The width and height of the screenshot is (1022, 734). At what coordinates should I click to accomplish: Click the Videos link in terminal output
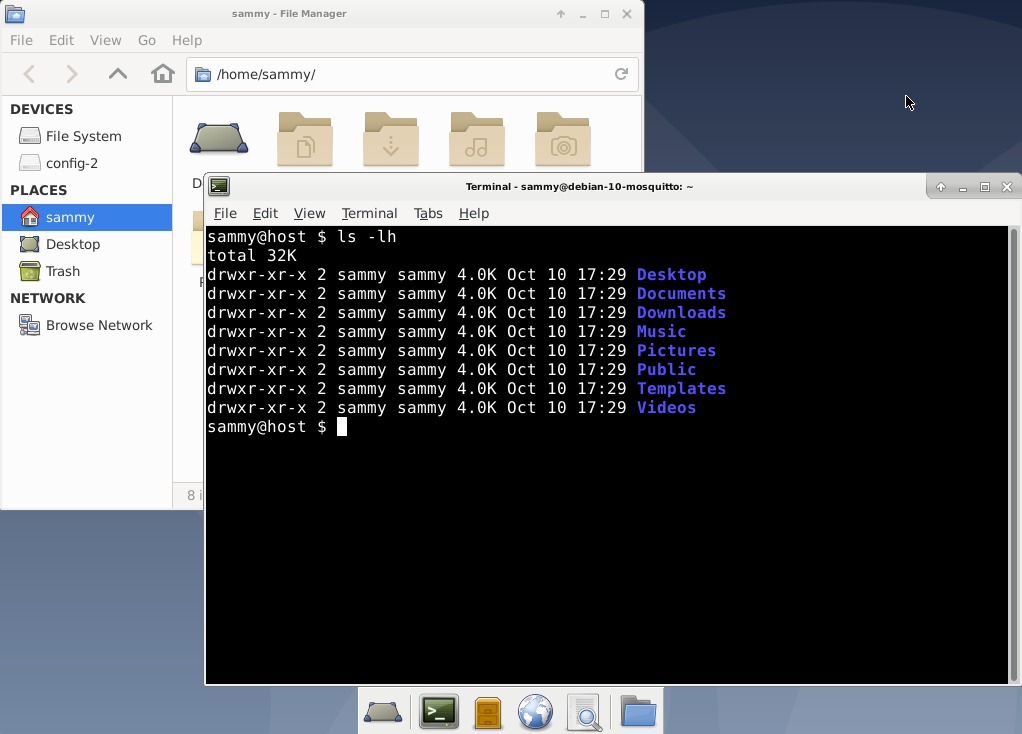coord(666,408)
